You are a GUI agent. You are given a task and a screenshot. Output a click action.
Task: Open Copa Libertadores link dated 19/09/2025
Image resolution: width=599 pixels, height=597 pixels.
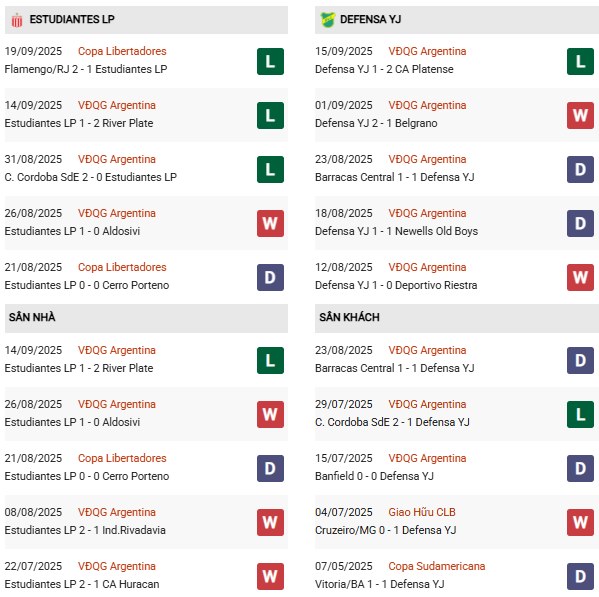click(x=122, y=51)
